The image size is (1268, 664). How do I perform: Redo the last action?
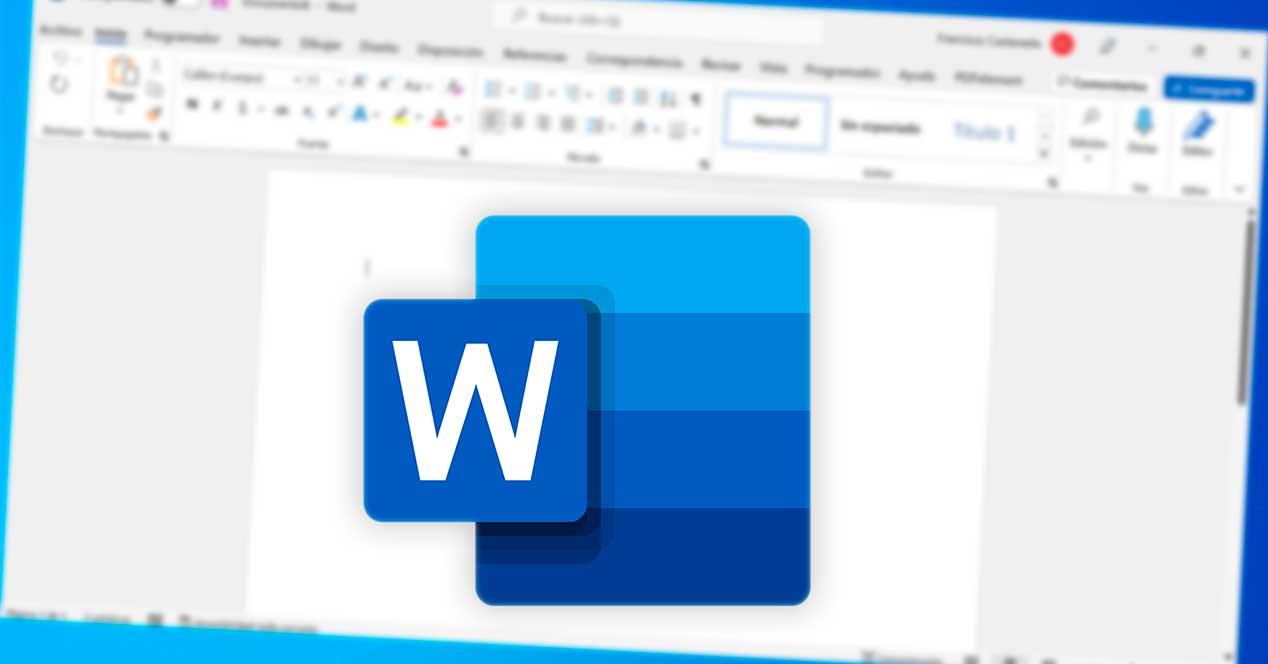[58, 86]
